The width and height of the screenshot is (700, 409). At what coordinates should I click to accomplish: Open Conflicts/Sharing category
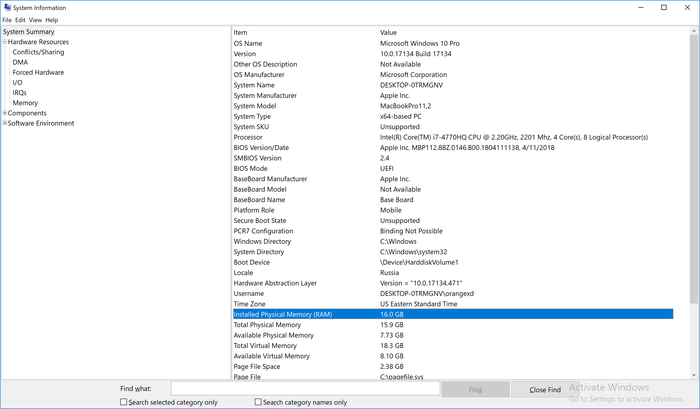pyautogui.click(x=38, y=52)
